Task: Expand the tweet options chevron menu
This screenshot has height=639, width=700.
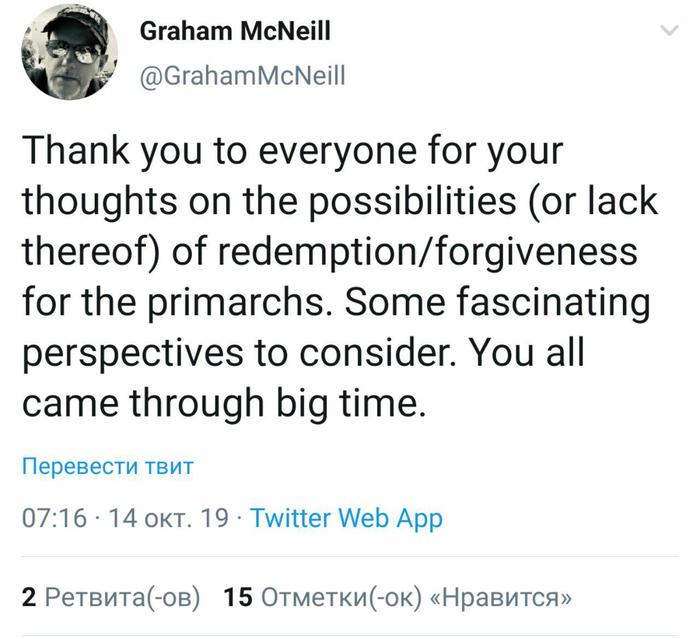Action: 669,30
